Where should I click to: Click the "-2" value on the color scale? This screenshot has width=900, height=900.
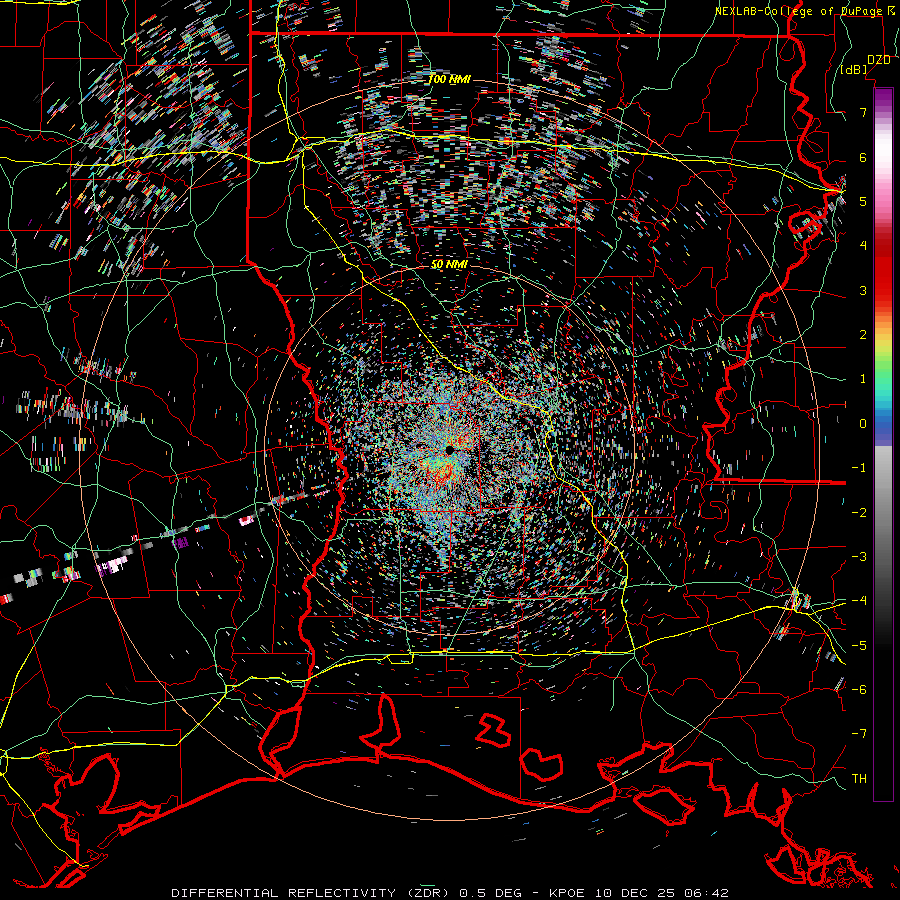pyautogui.click(x=859, y=512)
